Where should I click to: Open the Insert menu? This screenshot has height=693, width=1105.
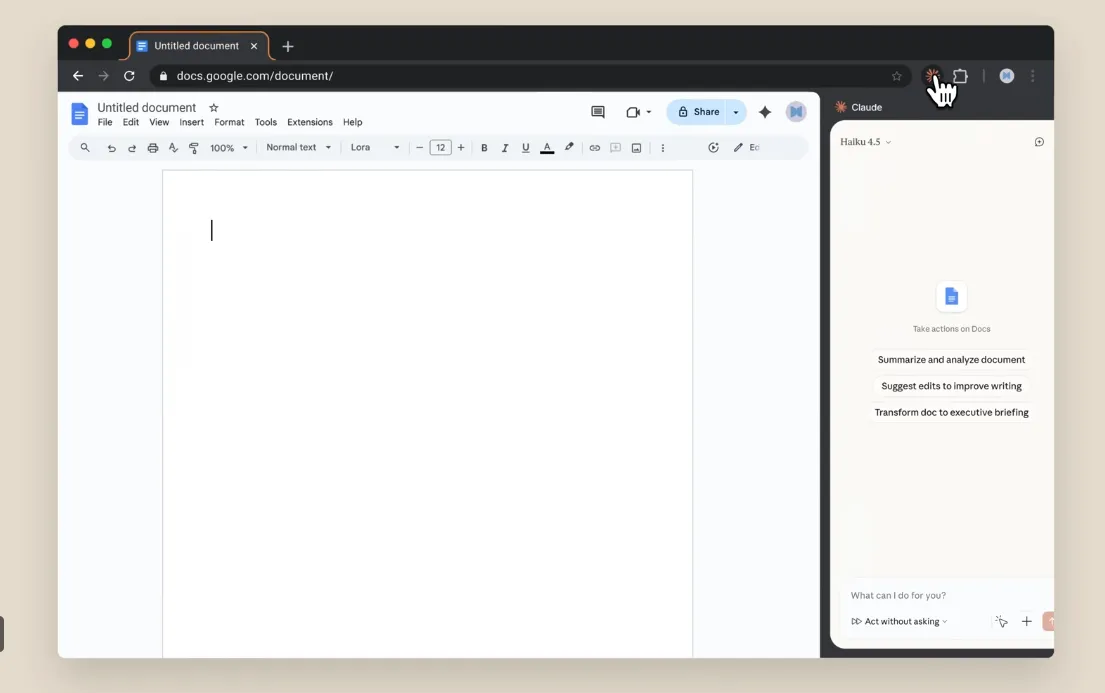pyautogui.click(x=192, y=122)
